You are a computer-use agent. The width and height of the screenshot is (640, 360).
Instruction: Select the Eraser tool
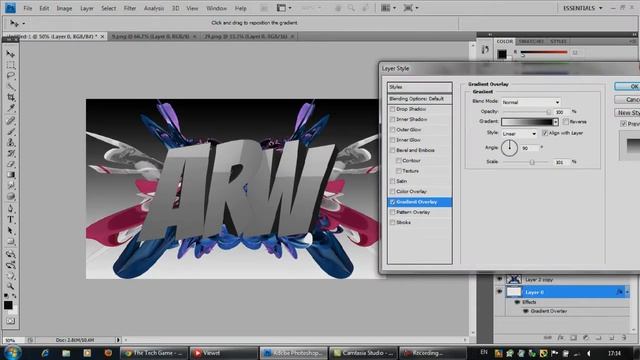click(11, 164)
